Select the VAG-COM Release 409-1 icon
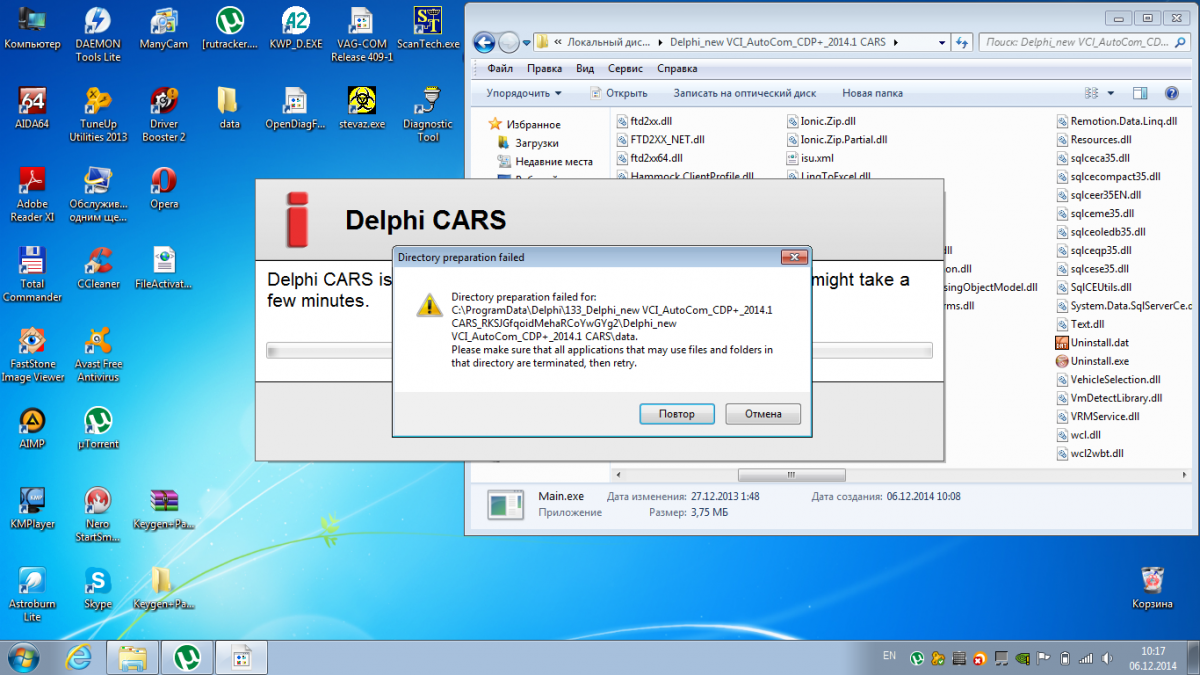 (362, 33)
